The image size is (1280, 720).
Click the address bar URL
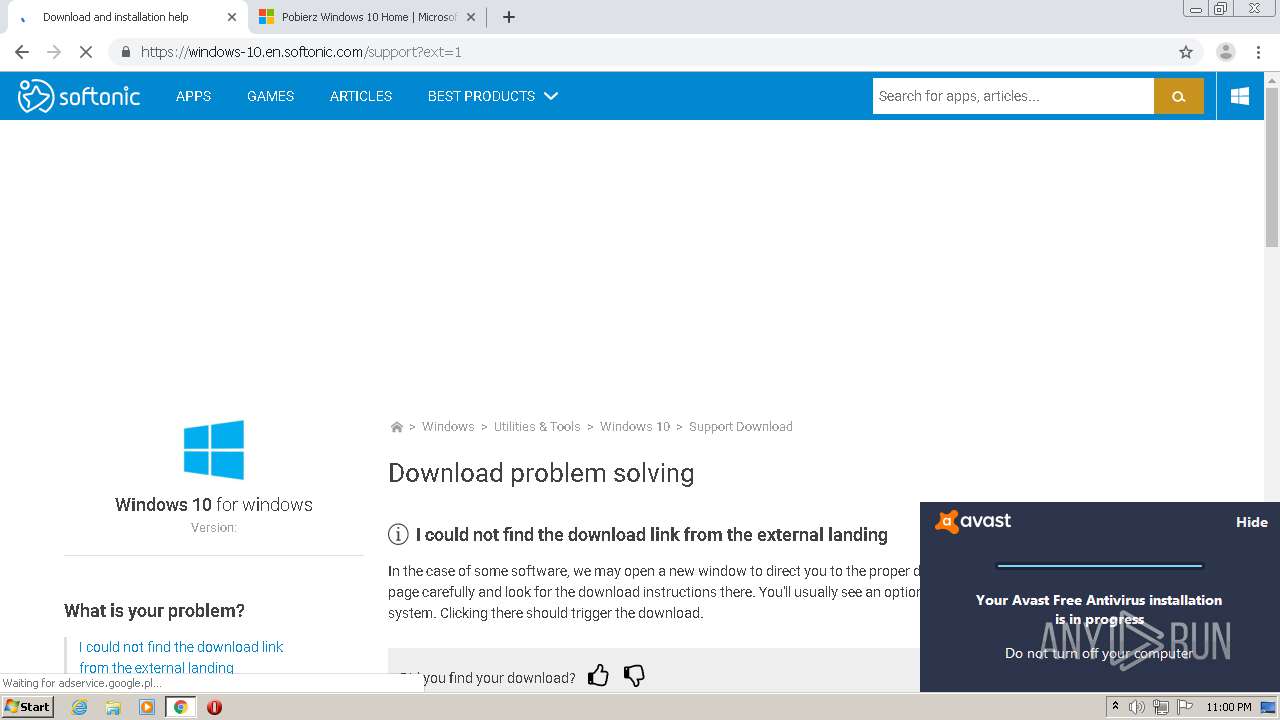click(x=301, y=52)
